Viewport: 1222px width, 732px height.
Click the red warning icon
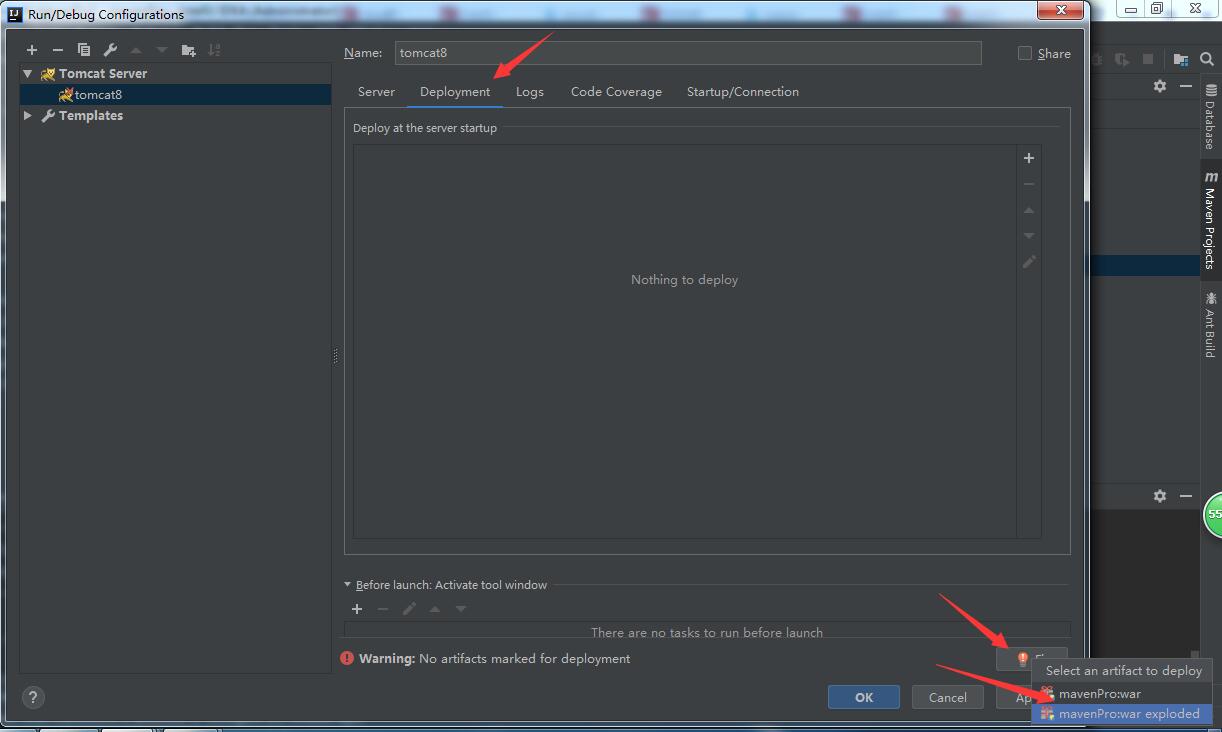[347, 658]
